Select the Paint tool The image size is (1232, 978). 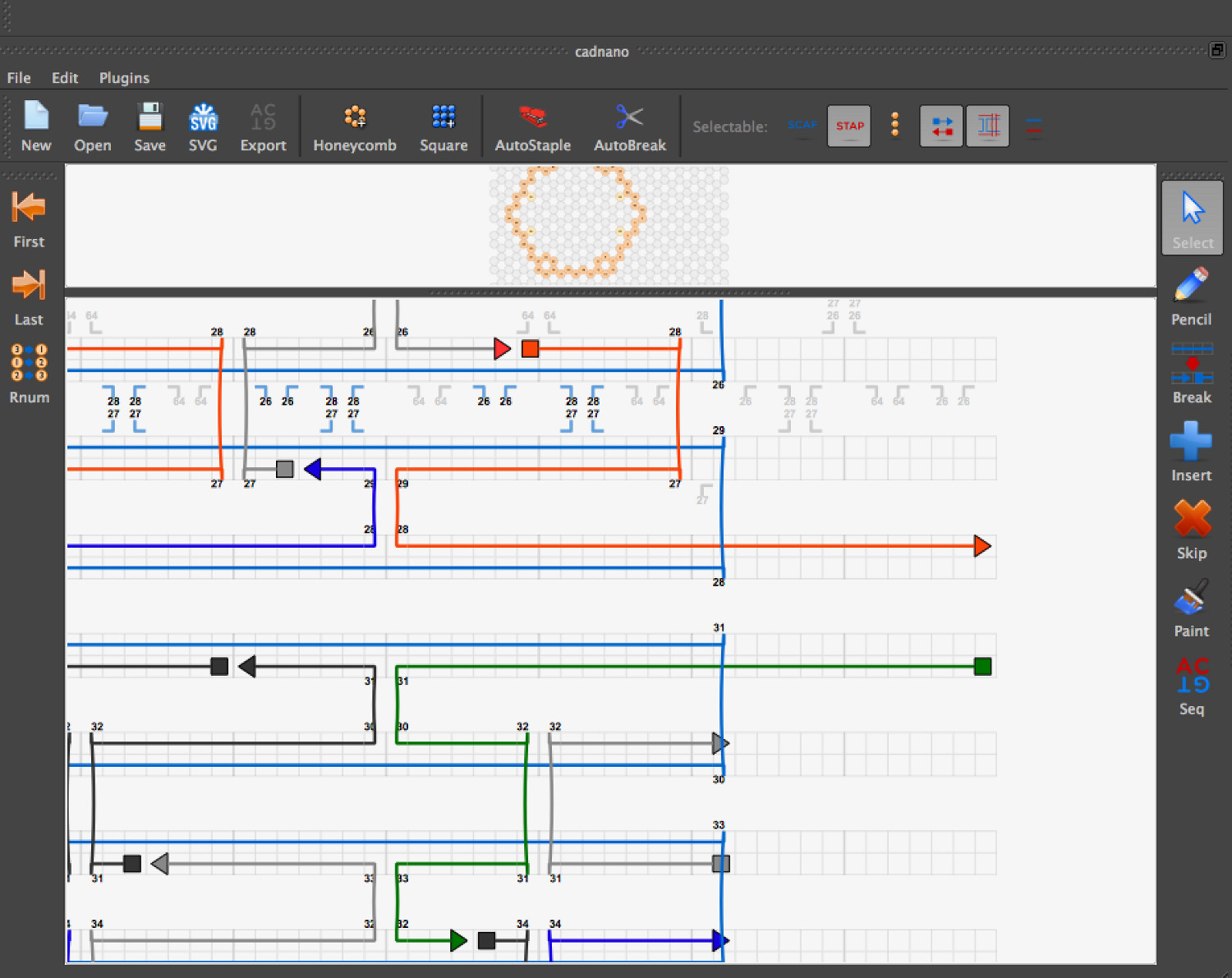(x=1191, y=608)
